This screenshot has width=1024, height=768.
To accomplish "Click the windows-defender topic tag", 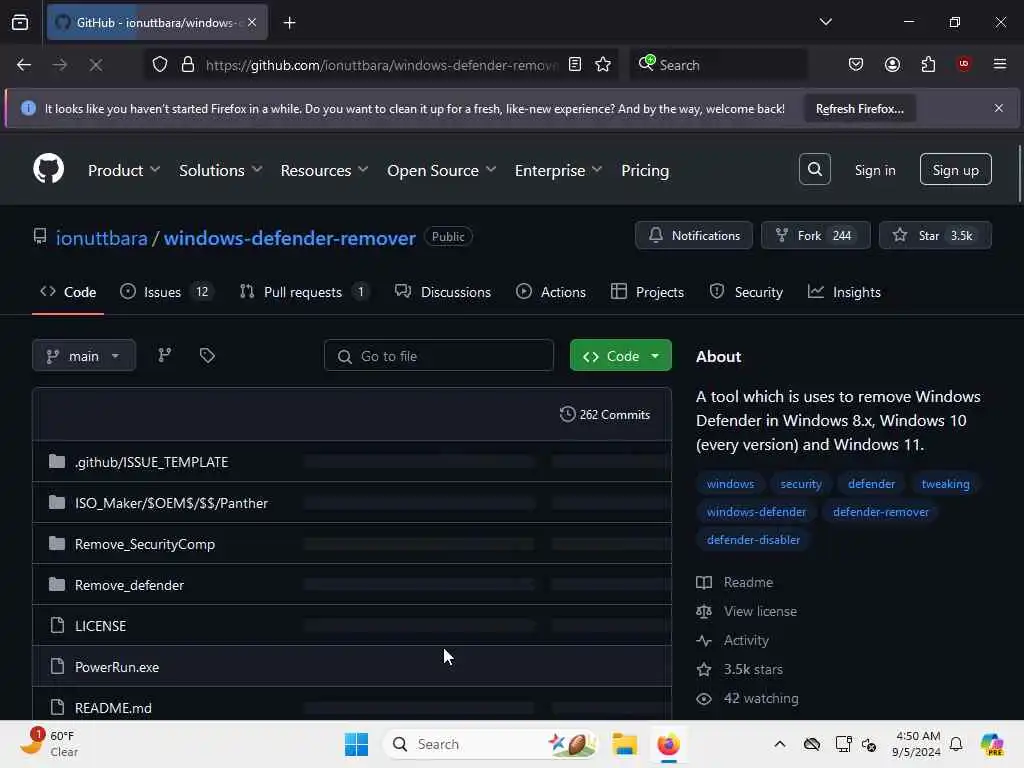I will (756, 511).
